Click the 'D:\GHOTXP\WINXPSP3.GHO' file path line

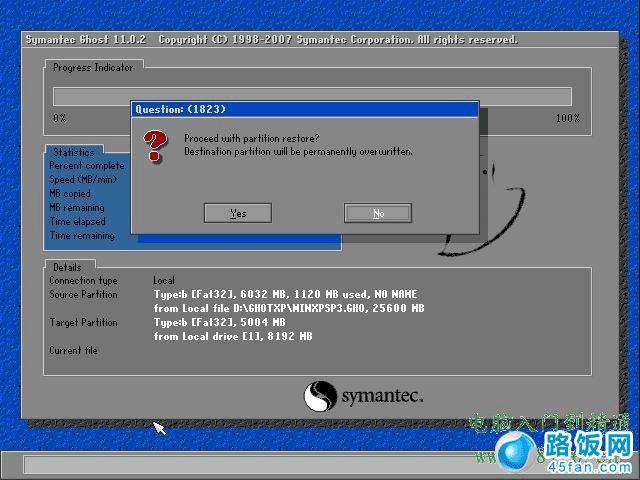point(289,308)
